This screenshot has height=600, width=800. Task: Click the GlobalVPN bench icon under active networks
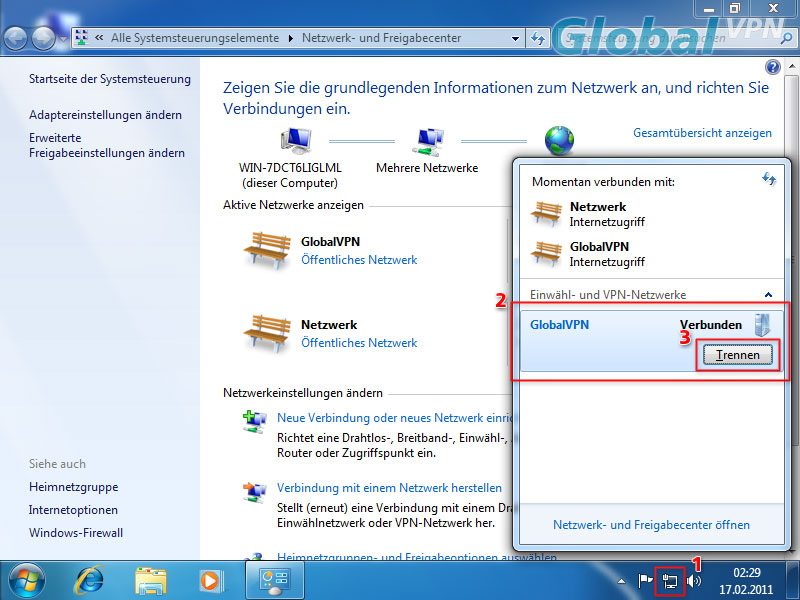(x=266, y=251)
